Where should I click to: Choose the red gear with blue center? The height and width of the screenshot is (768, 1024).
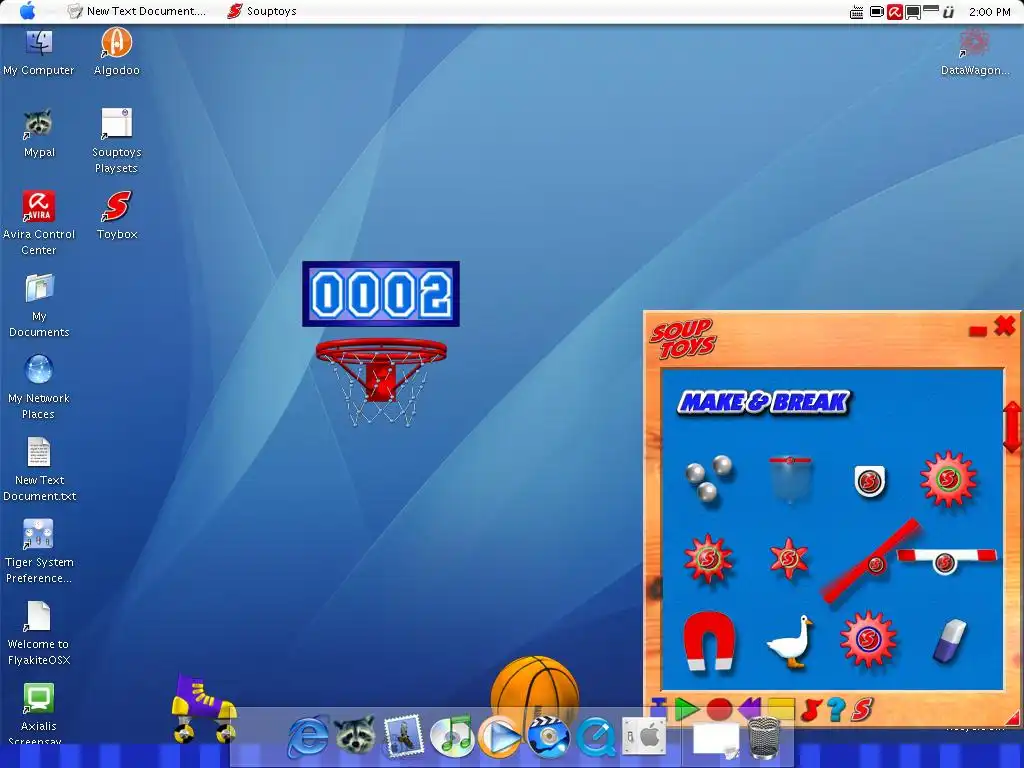point(868,639)
